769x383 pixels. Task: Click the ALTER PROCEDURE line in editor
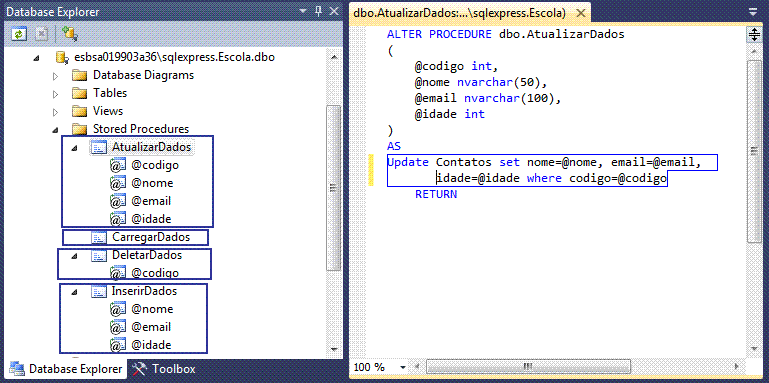506,35
